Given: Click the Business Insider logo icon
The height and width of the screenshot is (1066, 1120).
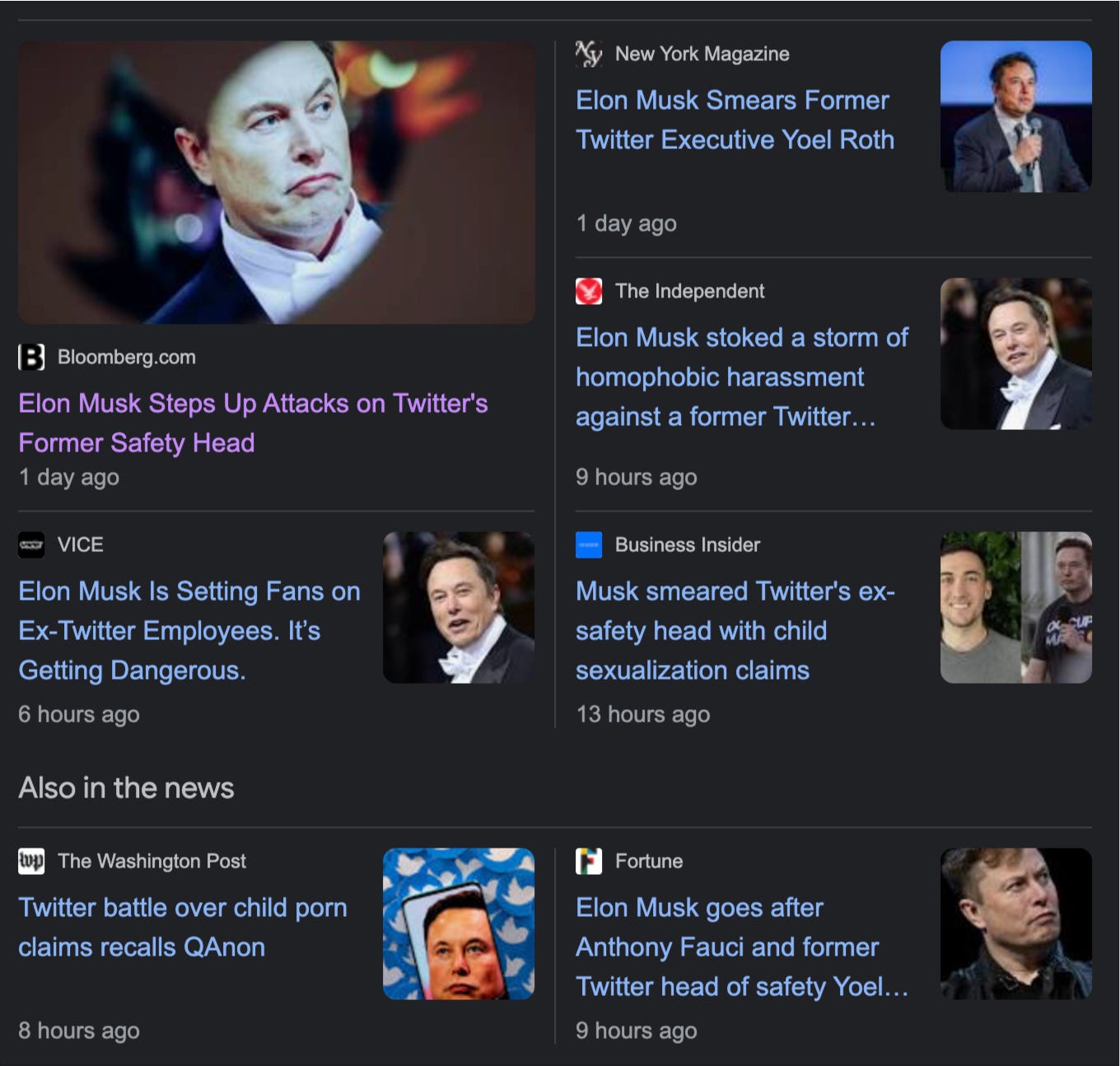Looking at the screenshot, I should (x=587, y=545).
